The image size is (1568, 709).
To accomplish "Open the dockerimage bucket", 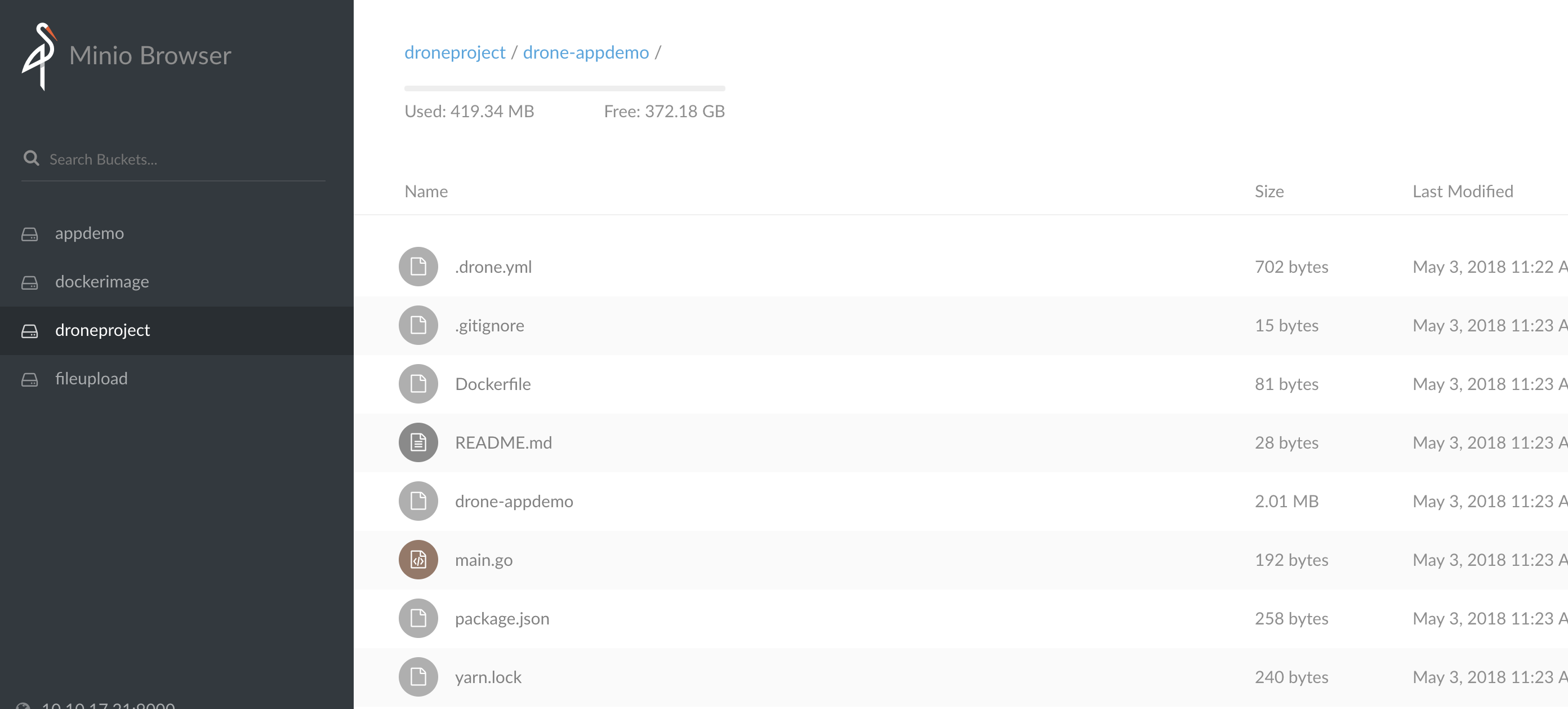I will (x=101, y=282).
